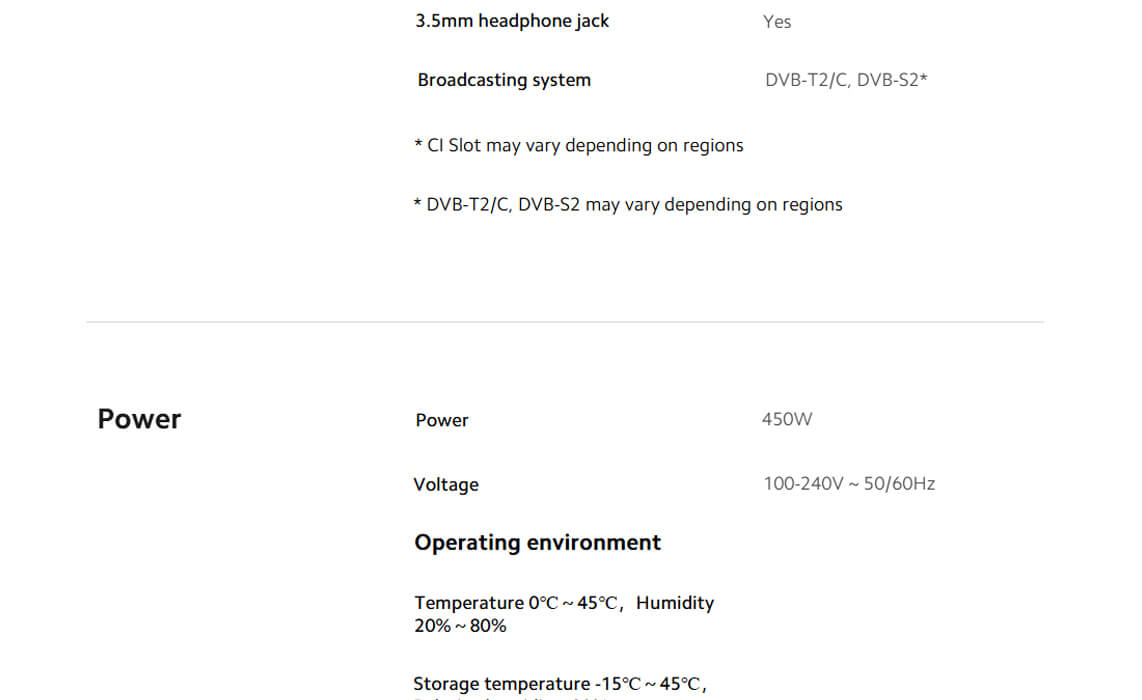Image resolution: width=1142 pixels, height=700 pixels.
Task: Select the 450W power value
Action: tap(787, 419)
